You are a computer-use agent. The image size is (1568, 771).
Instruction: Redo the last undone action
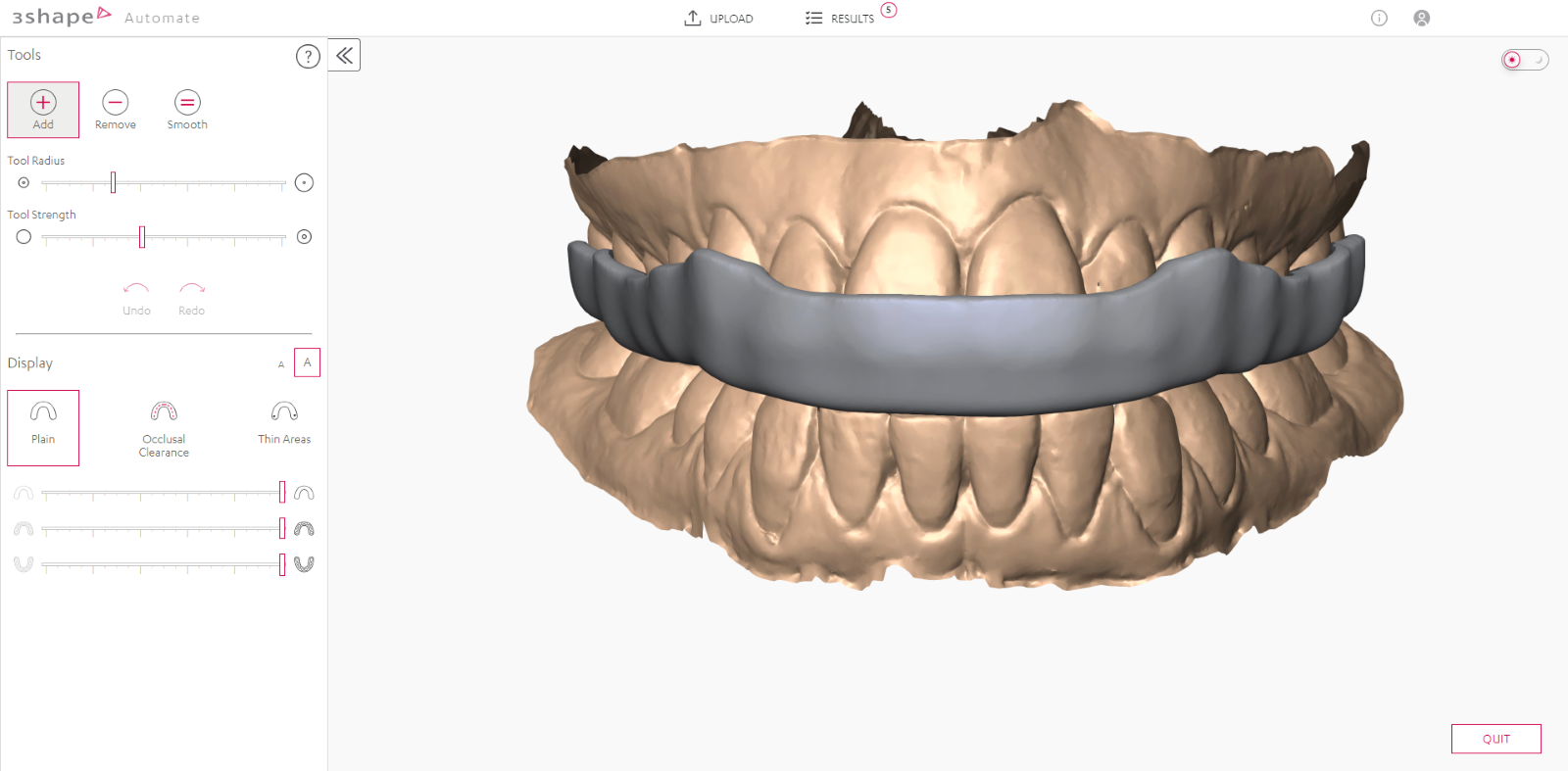[x=192, y=297]
